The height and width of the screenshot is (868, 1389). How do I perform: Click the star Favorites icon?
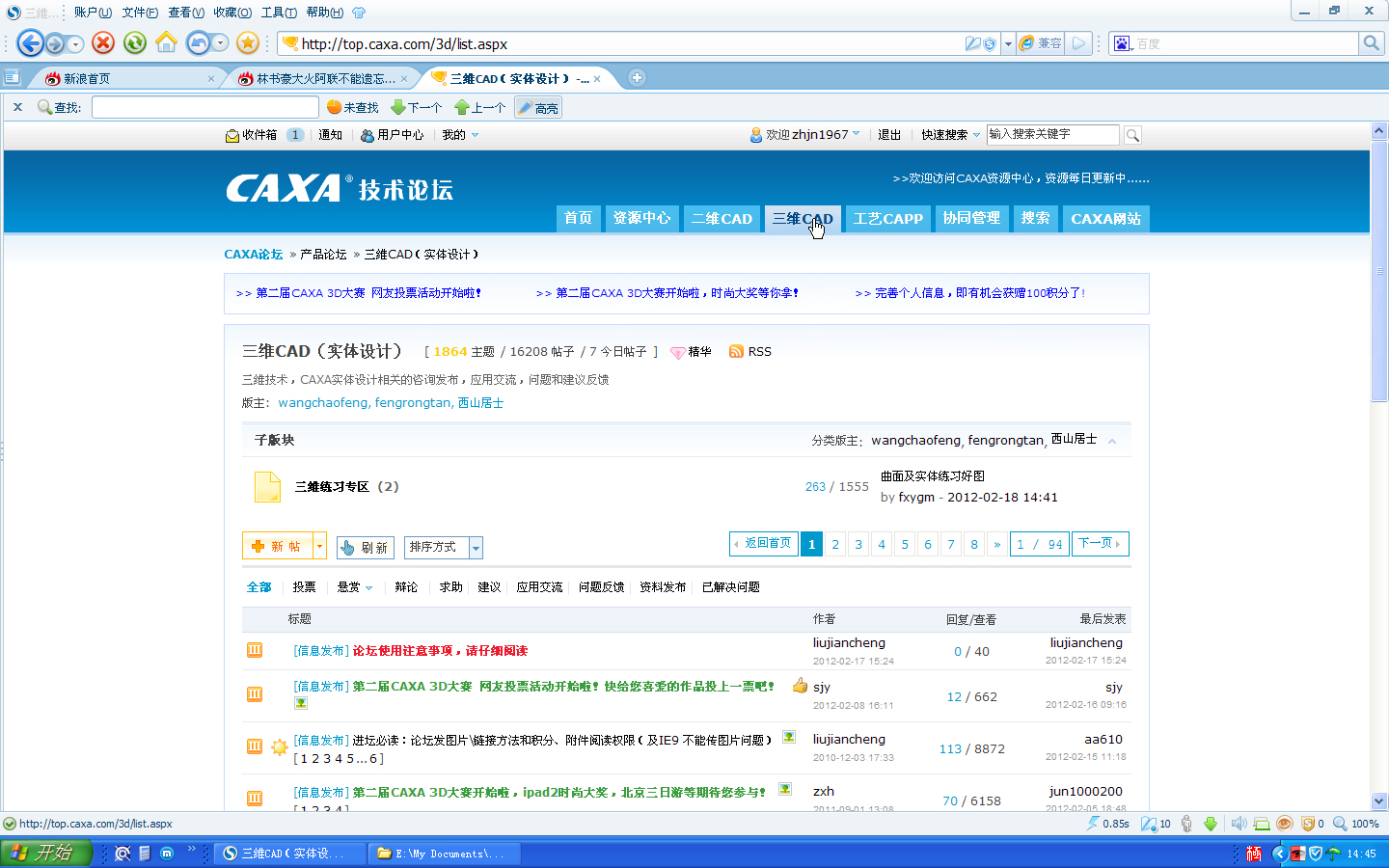coord(248,42)
